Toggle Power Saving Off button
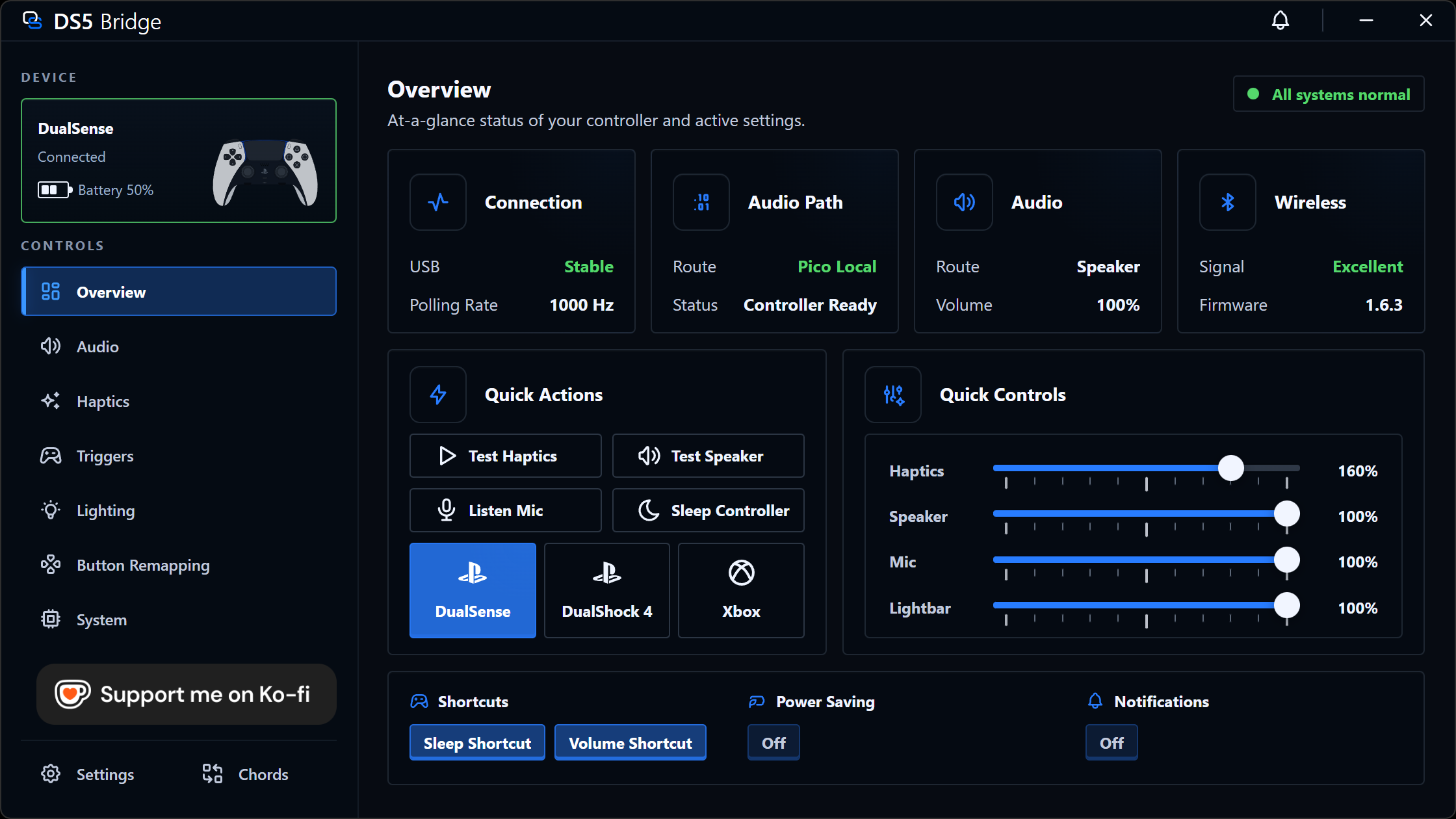Screen dimensions: 1456x819 773,742
